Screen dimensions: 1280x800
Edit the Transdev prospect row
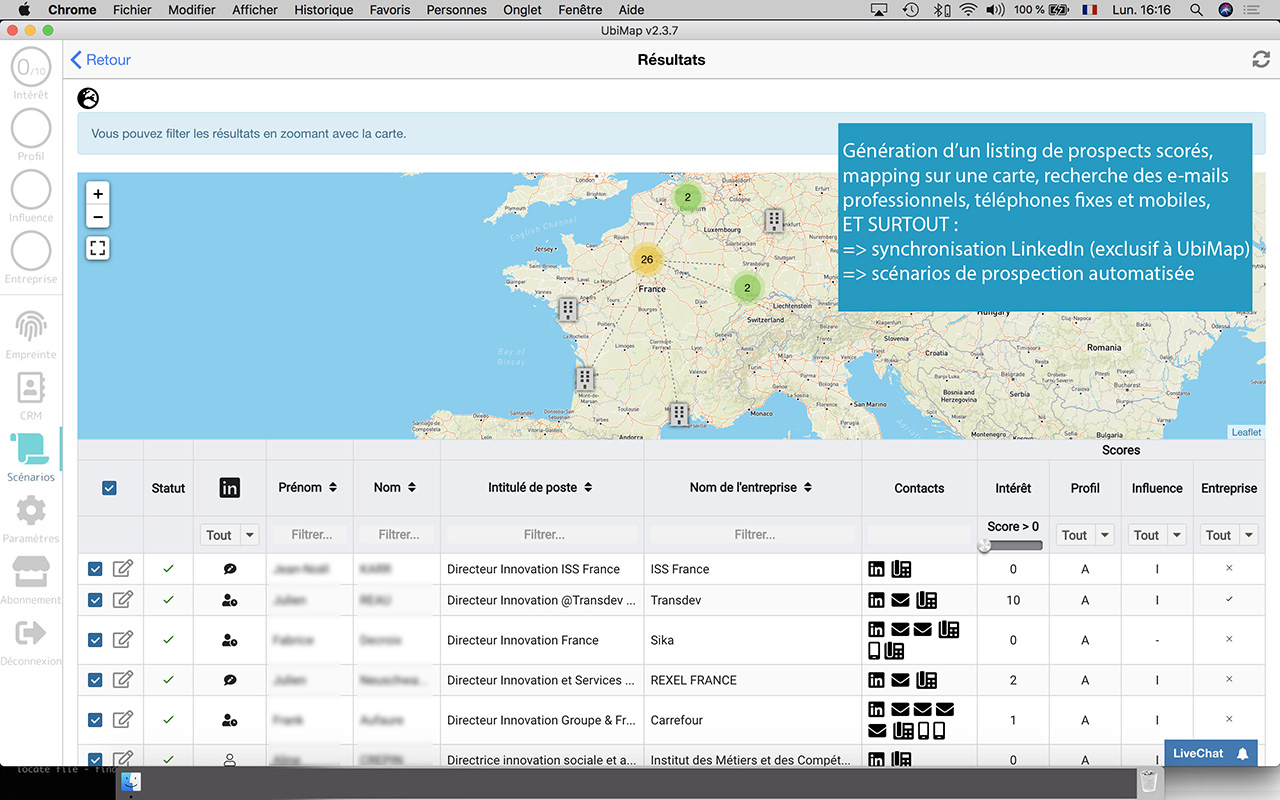123,600
